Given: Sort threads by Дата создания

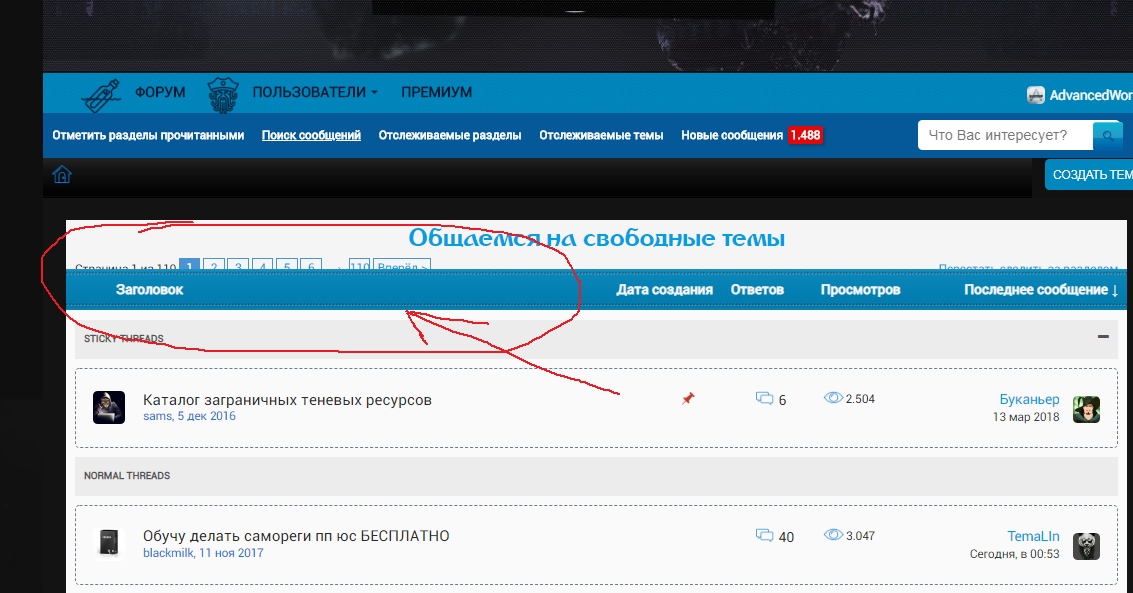Looking at the screenshot, I should 664,290.
